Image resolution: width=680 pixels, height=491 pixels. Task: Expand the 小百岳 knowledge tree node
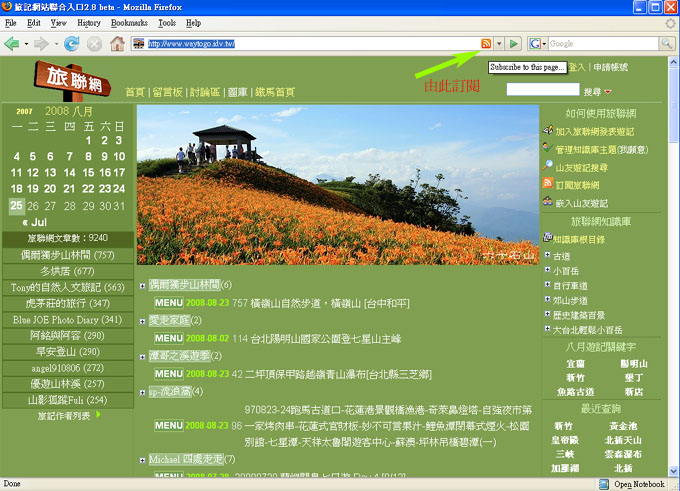tap(546, 270)
